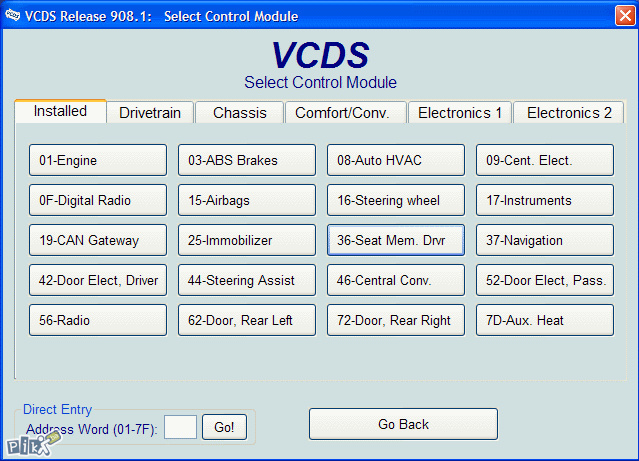Open the 25-Immobilizer module
This screenshot has height=461, width=639.
(247, 240)
